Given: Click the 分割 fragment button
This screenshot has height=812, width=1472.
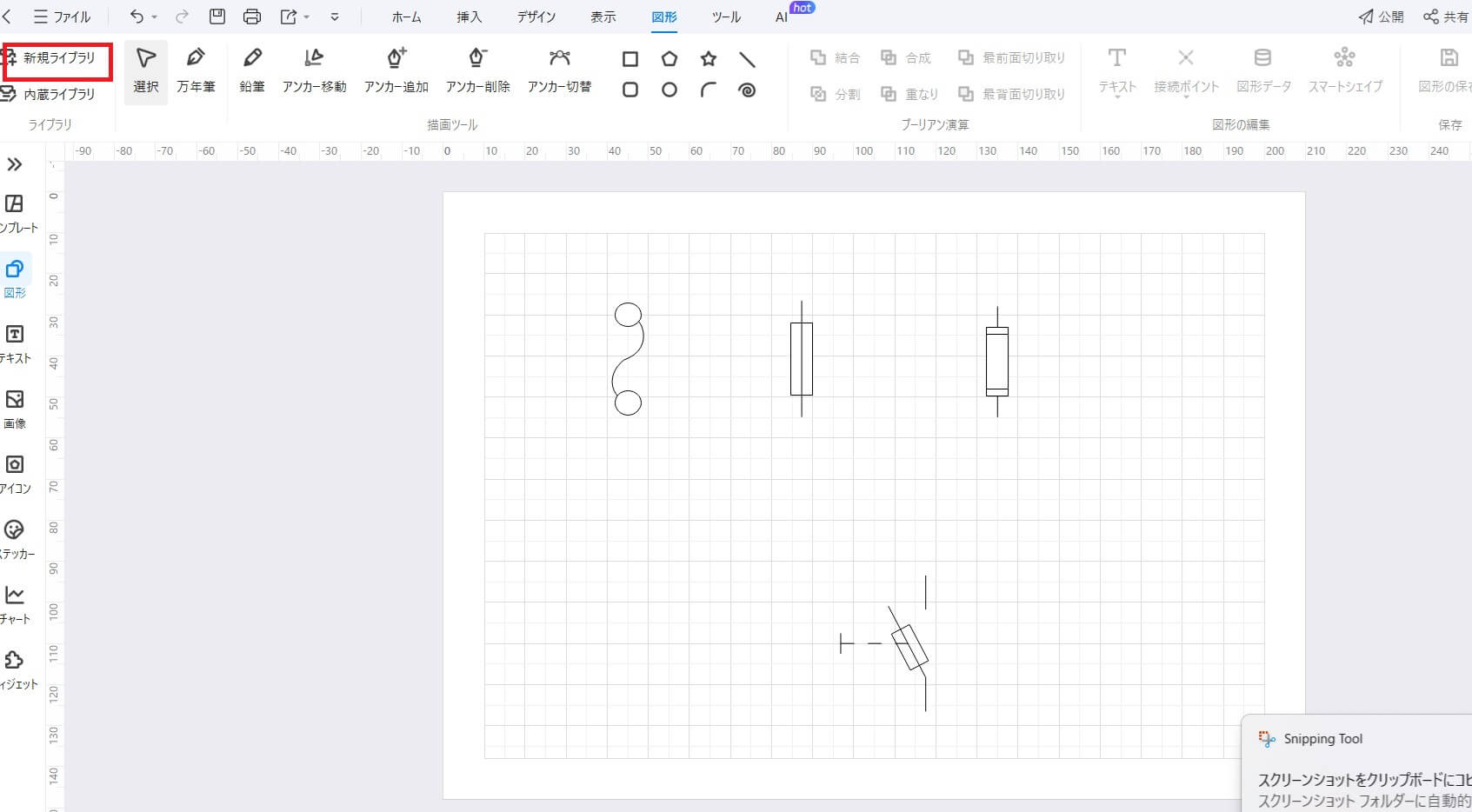Looking at the screenshot, I should (835, 94).
